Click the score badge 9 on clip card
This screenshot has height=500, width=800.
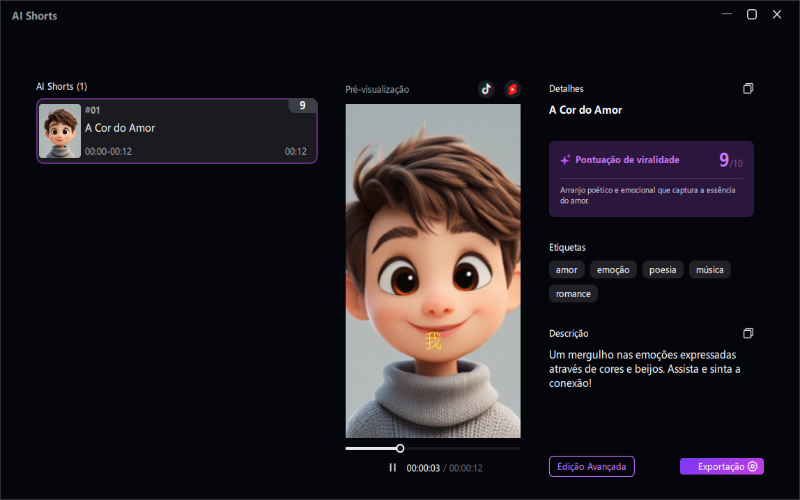coord(302,106)
